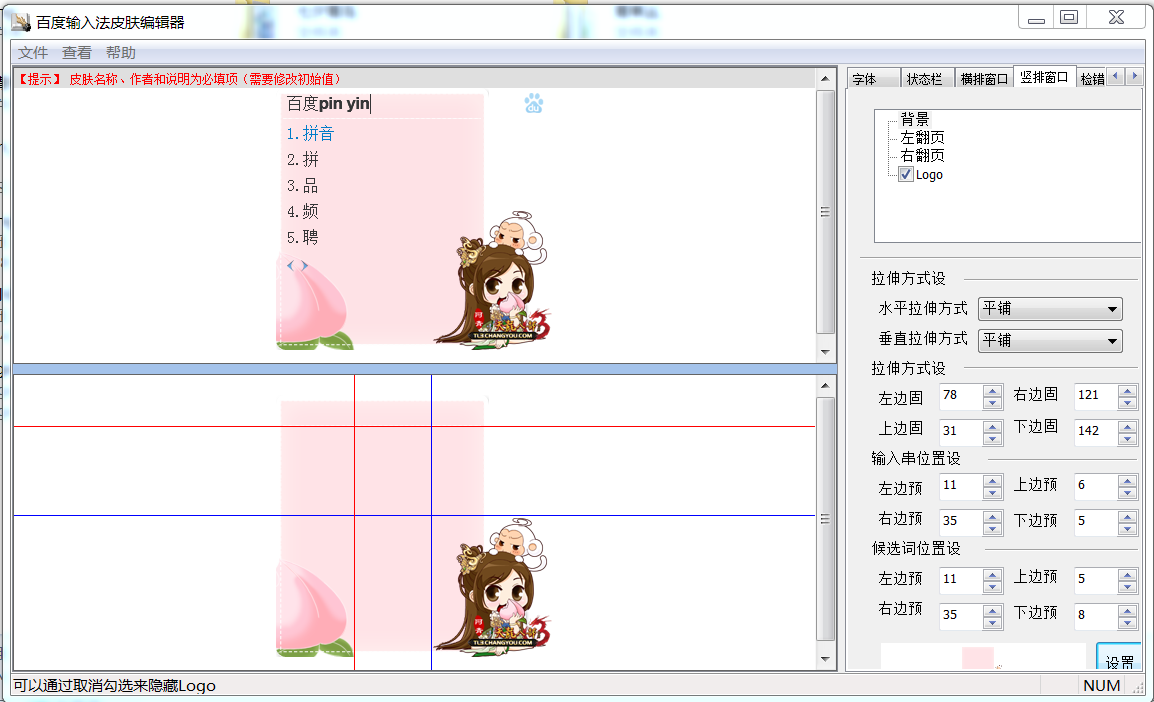Click the up arrow of the upper preview scrollbar
Image resolution: width=1154 pixels, height=702 pixels.
(825, 79)
